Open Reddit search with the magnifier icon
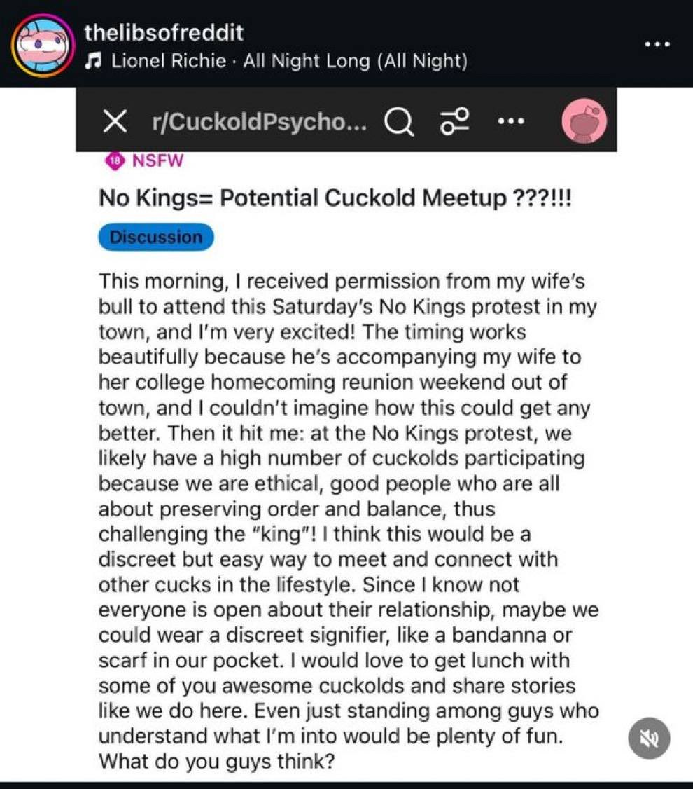Viewport: 693px width, 789px height. click(399, 122)
